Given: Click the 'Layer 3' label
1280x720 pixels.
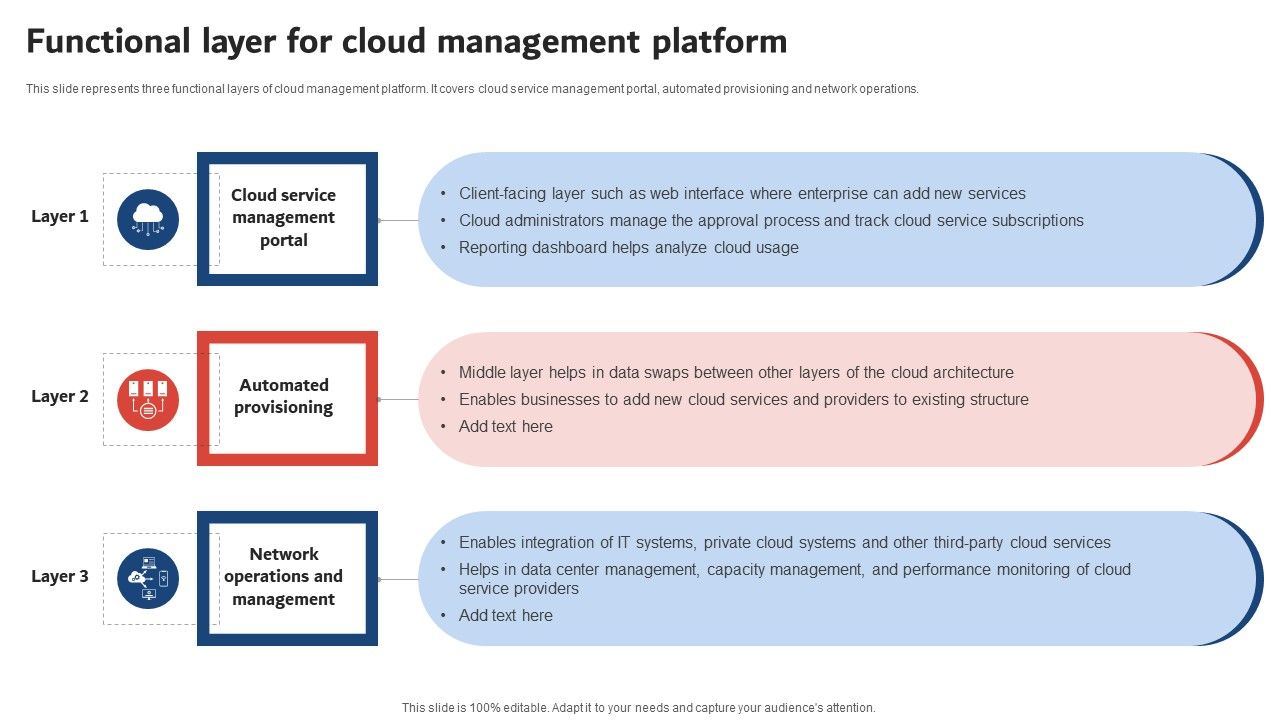Looking at the screenshot, I should tap(60, 577).
